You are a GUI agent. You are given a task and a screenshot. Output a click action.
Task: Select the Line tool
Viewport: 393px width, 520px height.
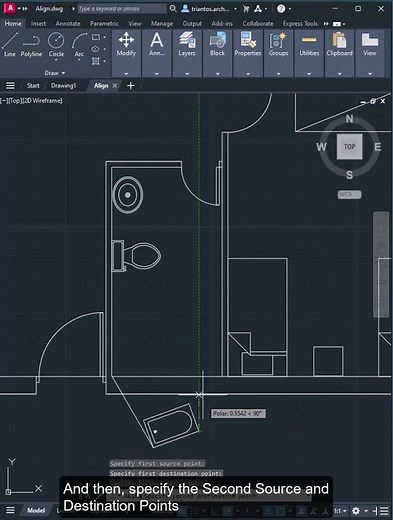click(9, 44)
